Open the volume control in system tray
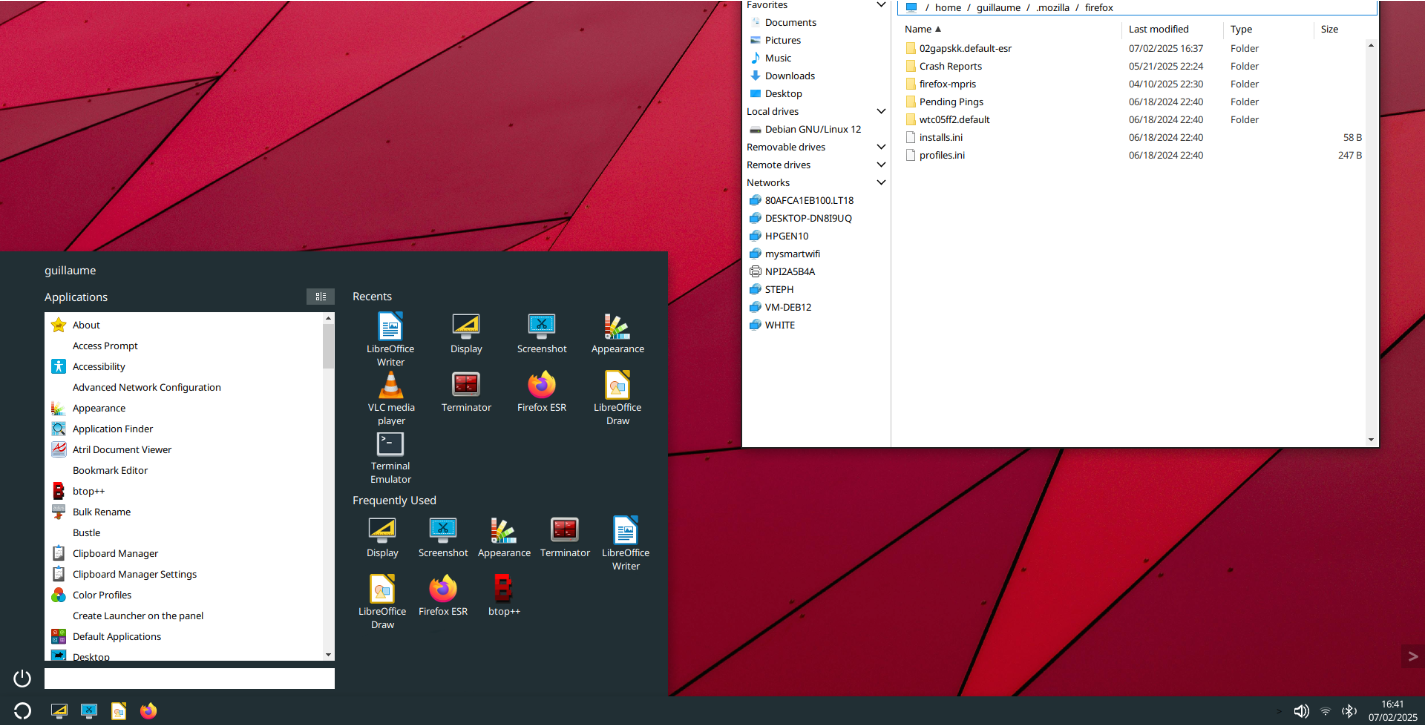 [x=1300, y=711]
